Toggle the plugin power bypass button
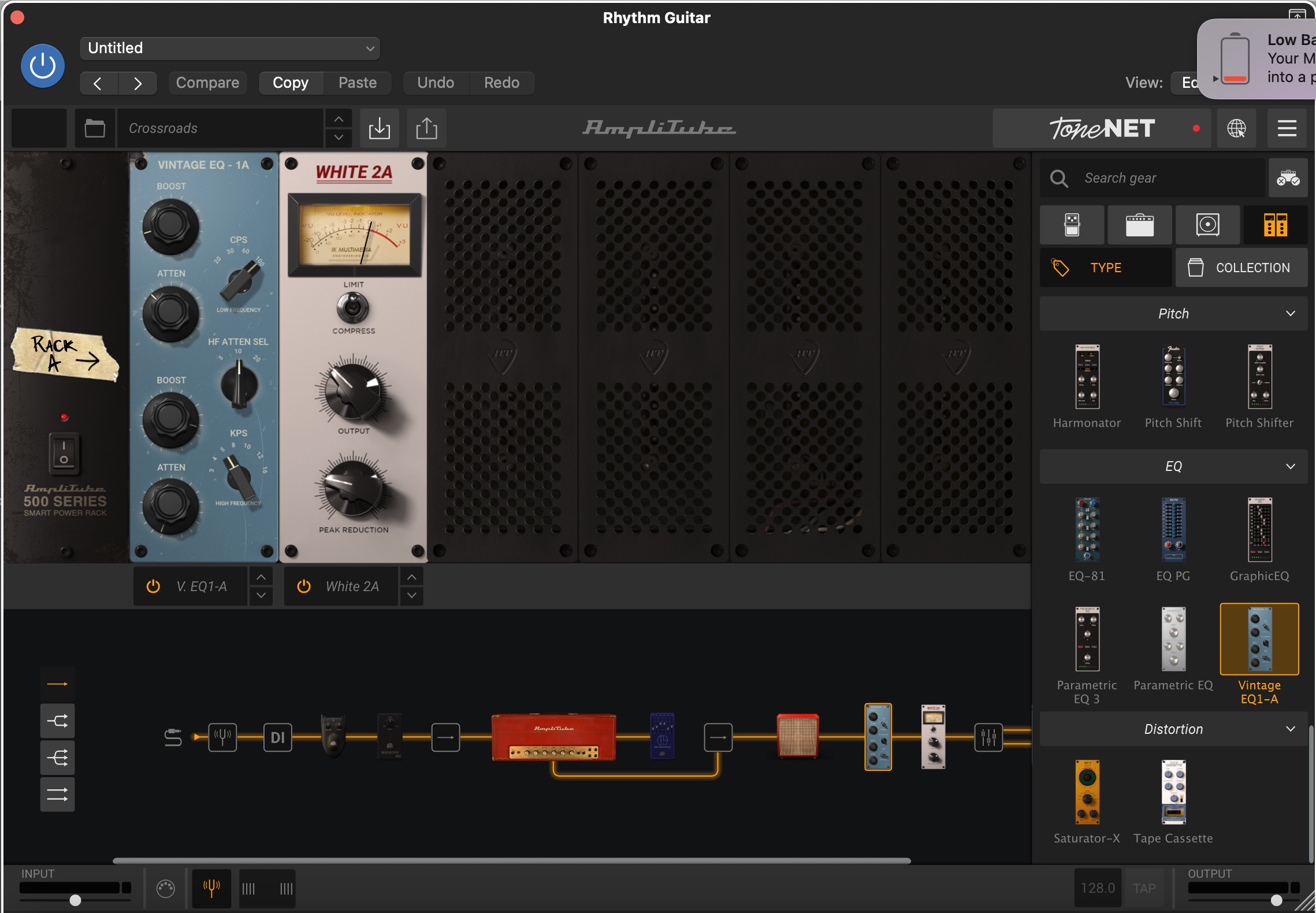The height and width of the screenshot is (913, 1316). click(43, 66)
